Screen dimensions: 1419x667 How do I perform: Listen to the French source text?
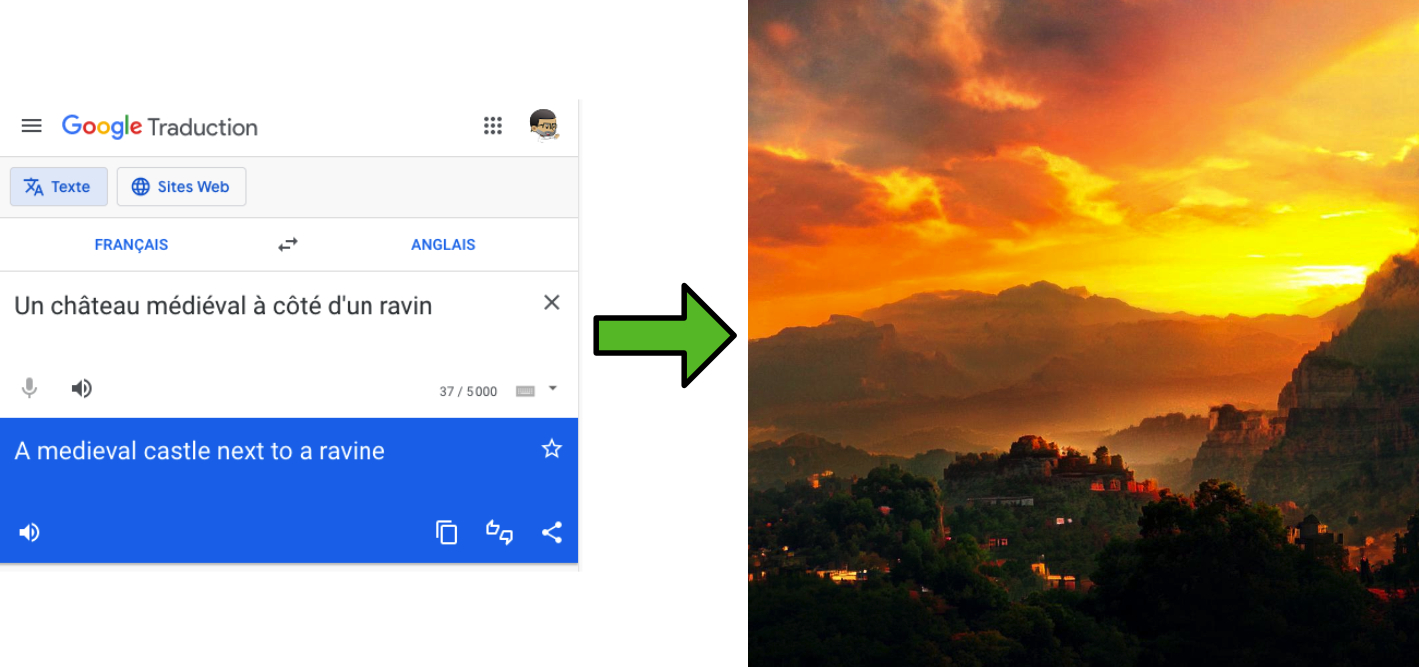coord(82,388)
